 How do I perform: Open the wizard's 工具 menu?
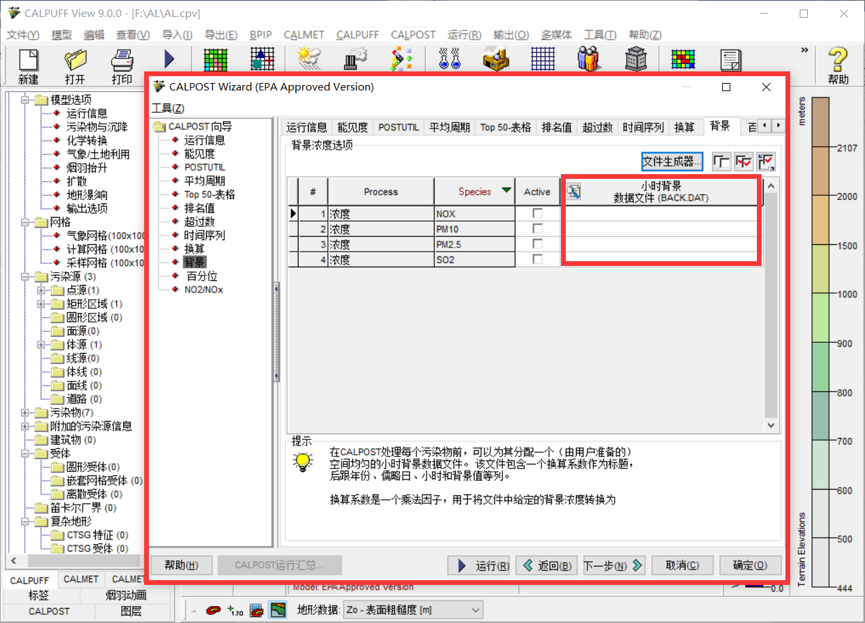(168, 108)
